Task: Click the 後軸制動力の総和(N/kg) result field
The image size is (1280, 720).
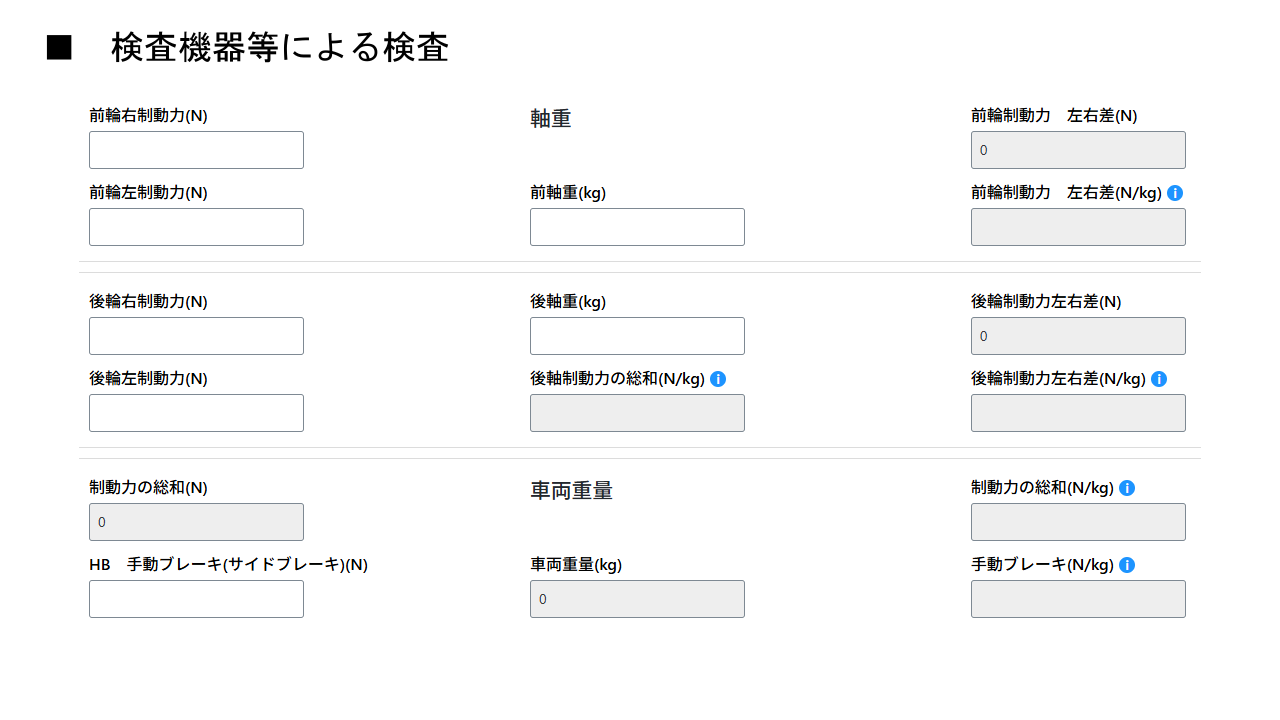Action: (637, 413)
